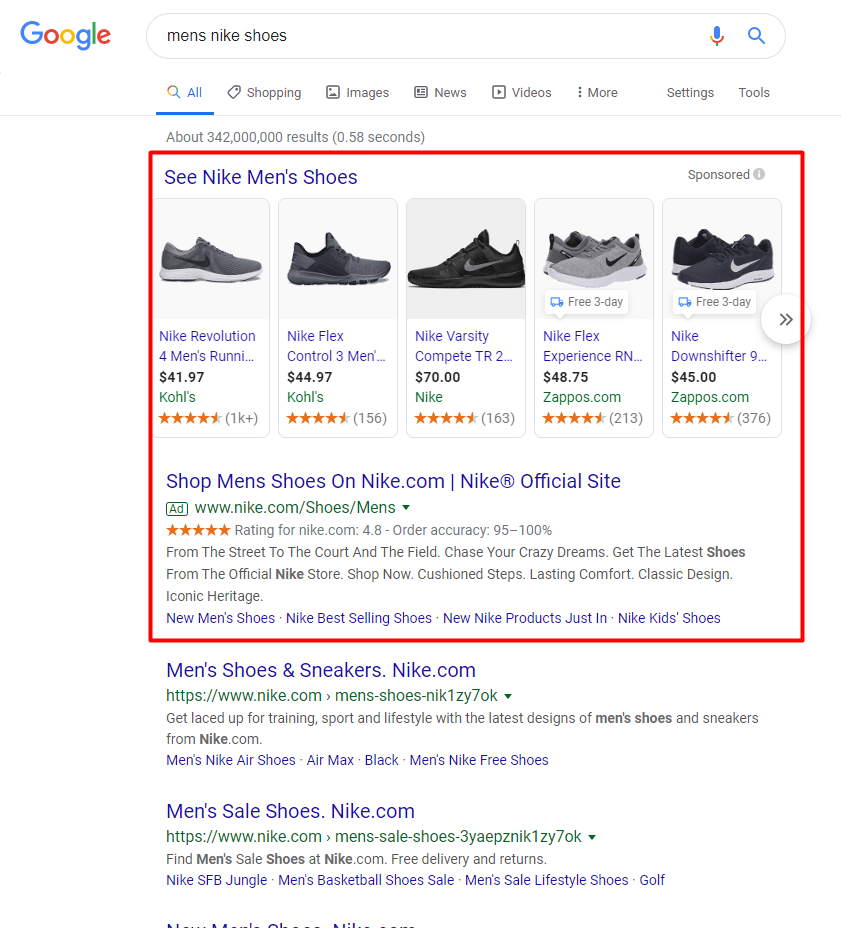Click Zappos.com seller under $48.75
The width and height of the screenshot is (841, 928).
click(x=582, y=397)
